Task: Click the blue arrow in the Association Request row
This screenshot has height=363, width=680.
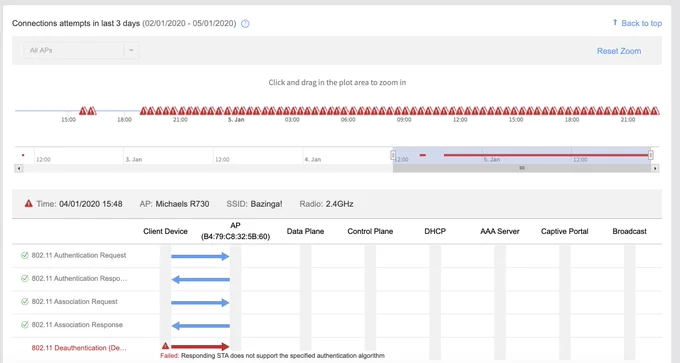Action: (x=200, y=303)
